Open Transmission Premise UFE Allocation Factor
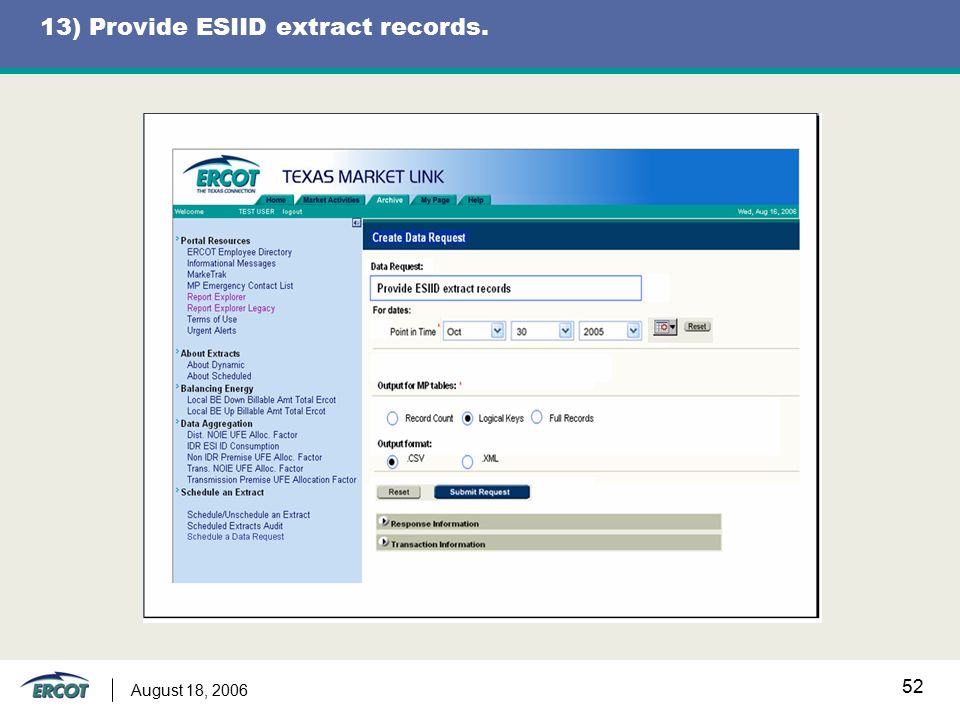Image resolution: width=960 pixels, height=720 pixels. (272, 480)
